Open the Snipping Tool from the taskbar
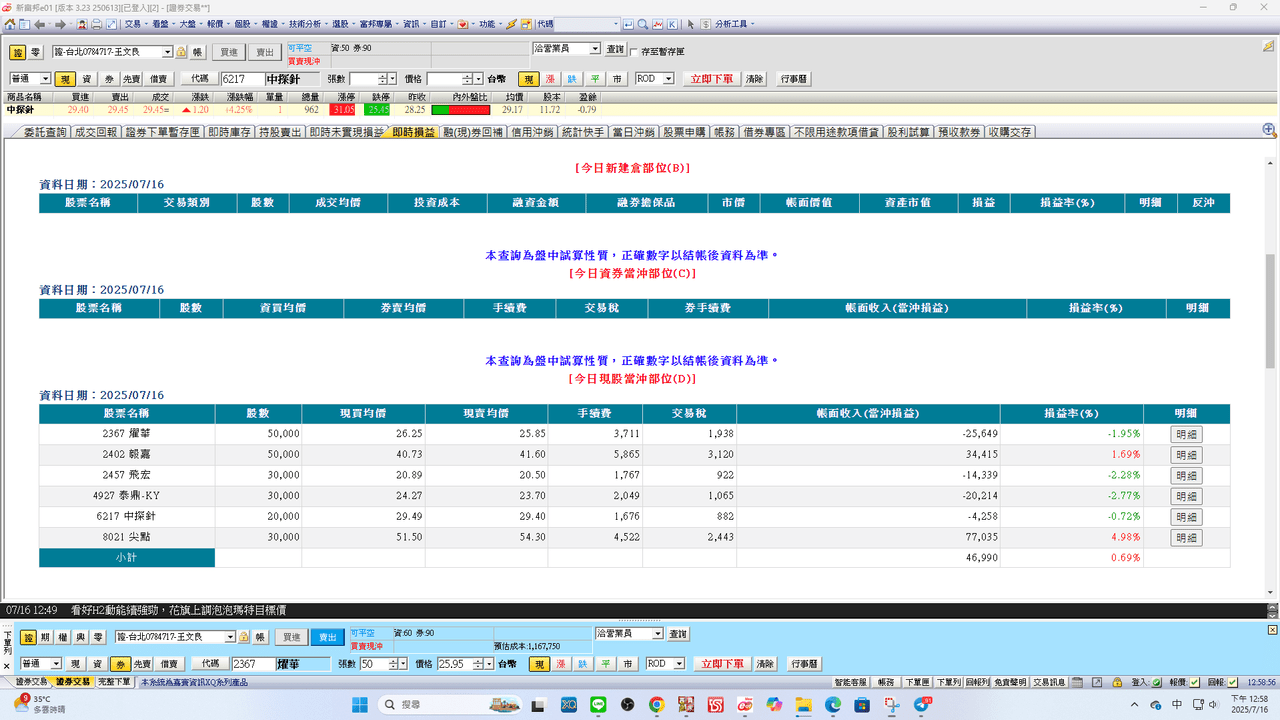The height and width of the screenshot is (720, 1280). click(x=892, y=704)
